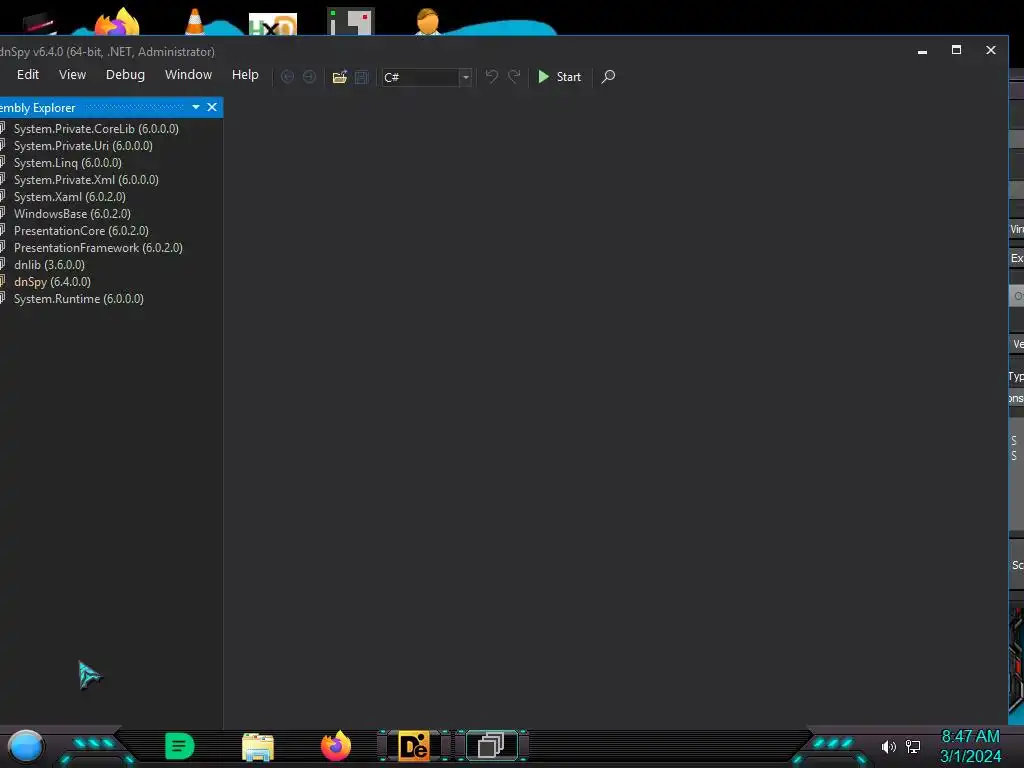Viewport: 1024px width, 768px height.
Task: Click the Redo arrow icon
Action: 515,77
